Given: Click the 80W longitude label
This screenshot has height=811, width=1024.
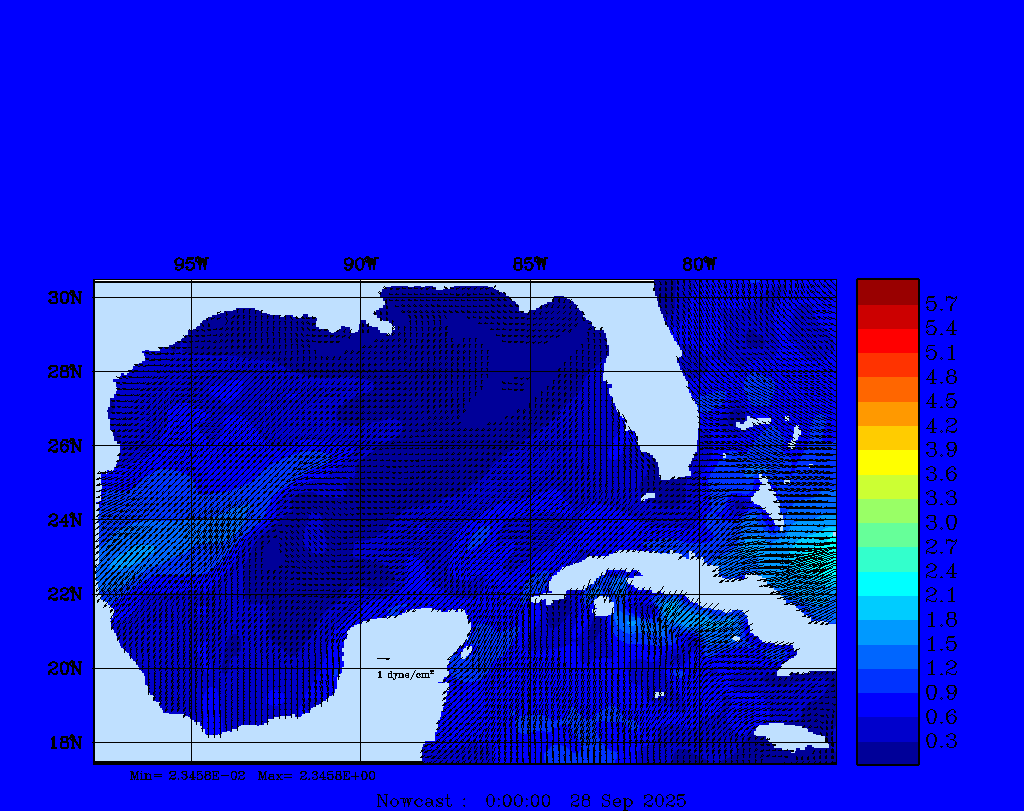Looking at the screenshot, I should click(699, 264).
